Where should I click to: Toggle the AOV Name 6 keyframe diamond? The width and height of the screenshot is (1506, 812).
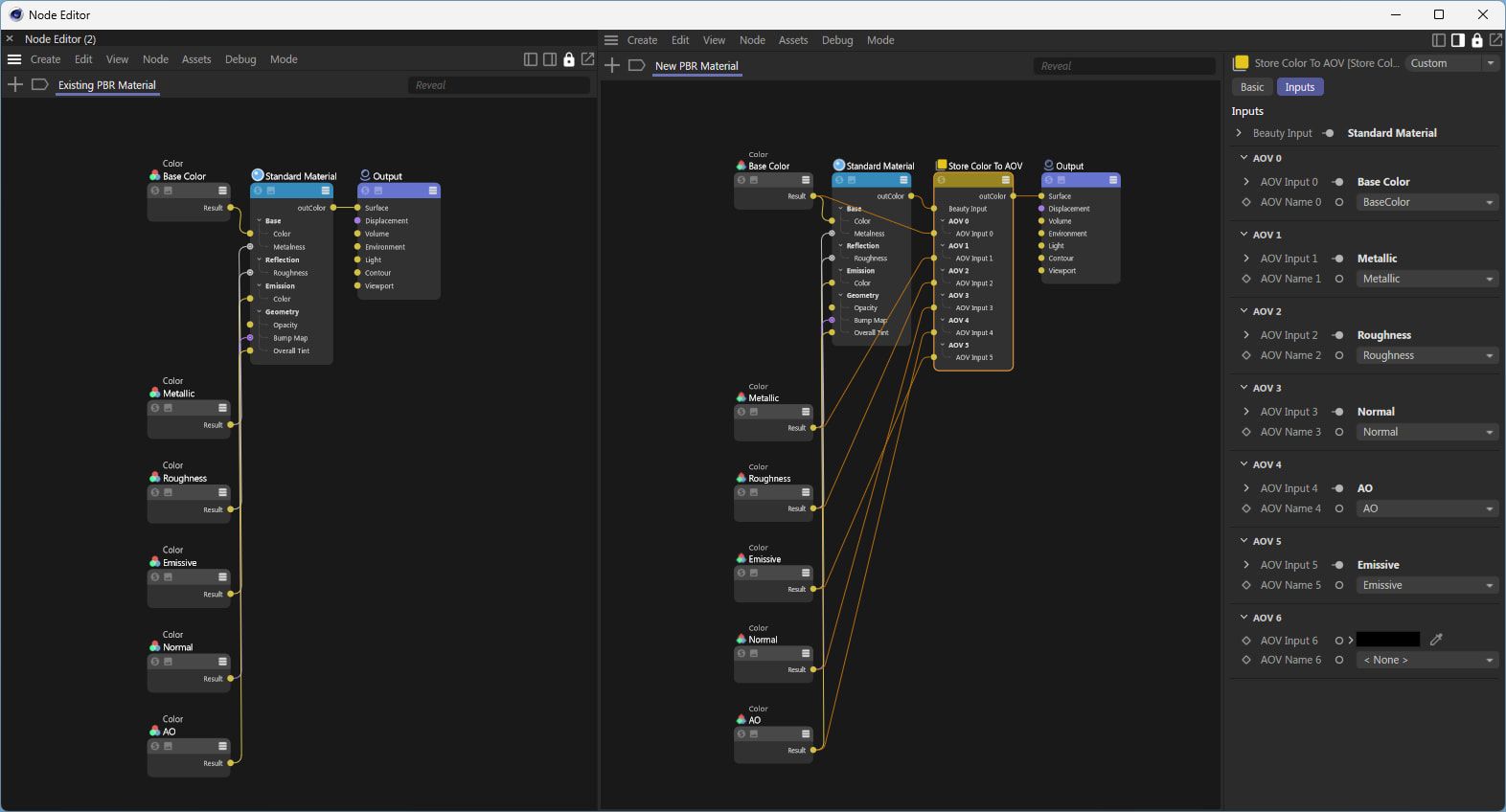tap(1246, 660)
